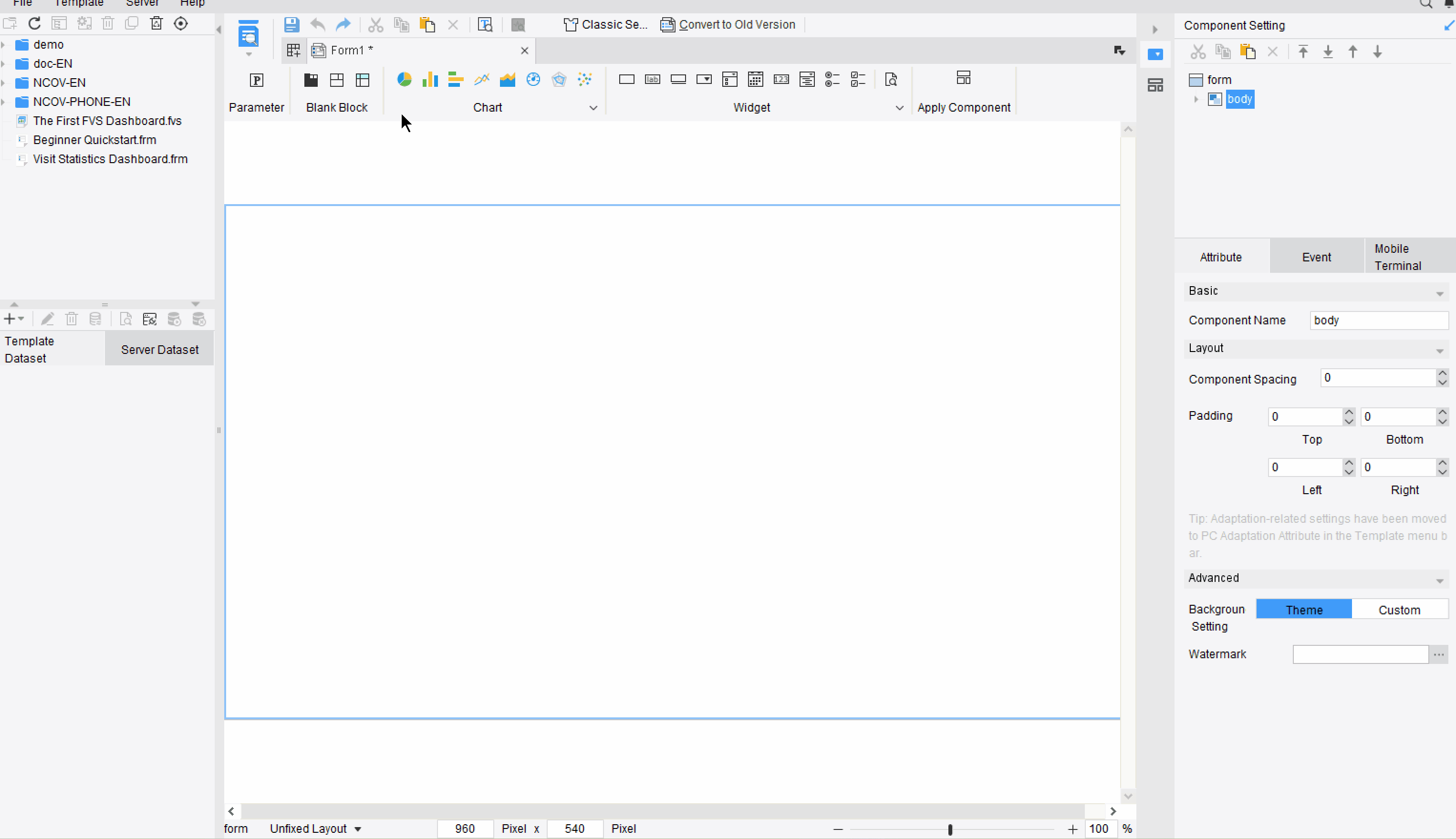Expand the Chart gallery dropdown
The width and height of the screenshot is (1456, 839).
(x=593, y=108)
